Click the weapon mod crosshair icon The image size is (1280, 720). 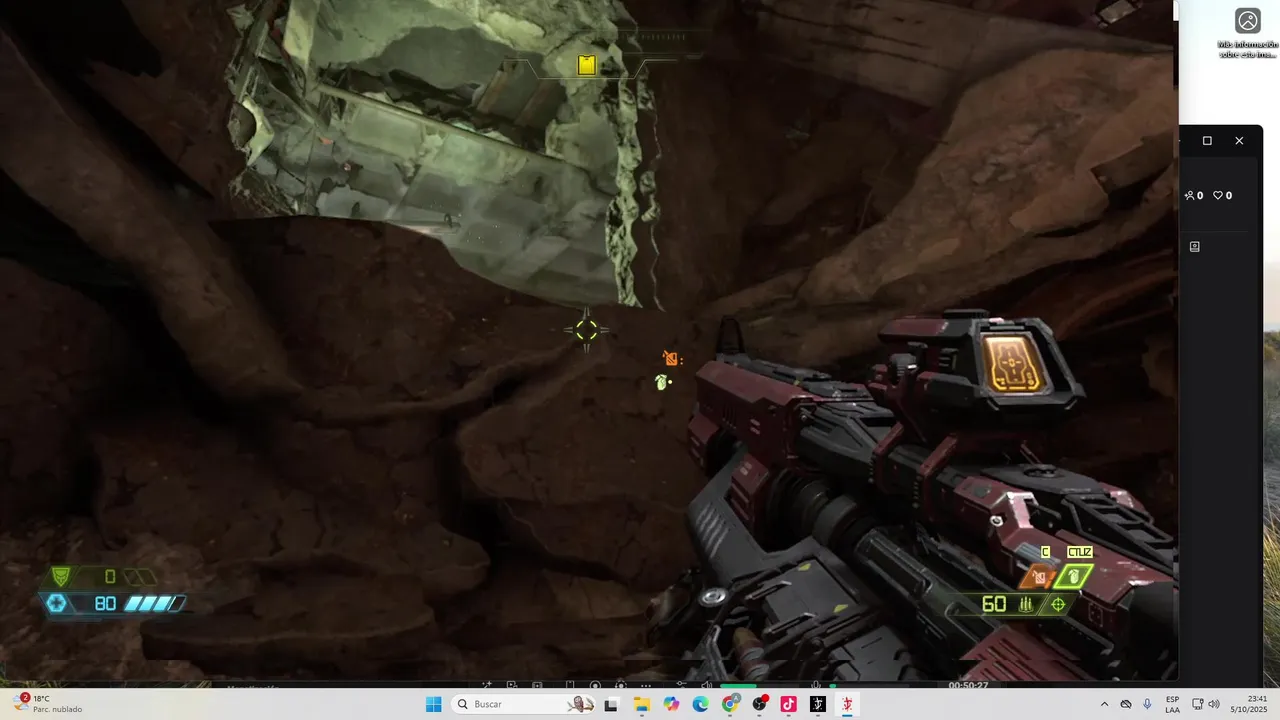(1058, 604)
